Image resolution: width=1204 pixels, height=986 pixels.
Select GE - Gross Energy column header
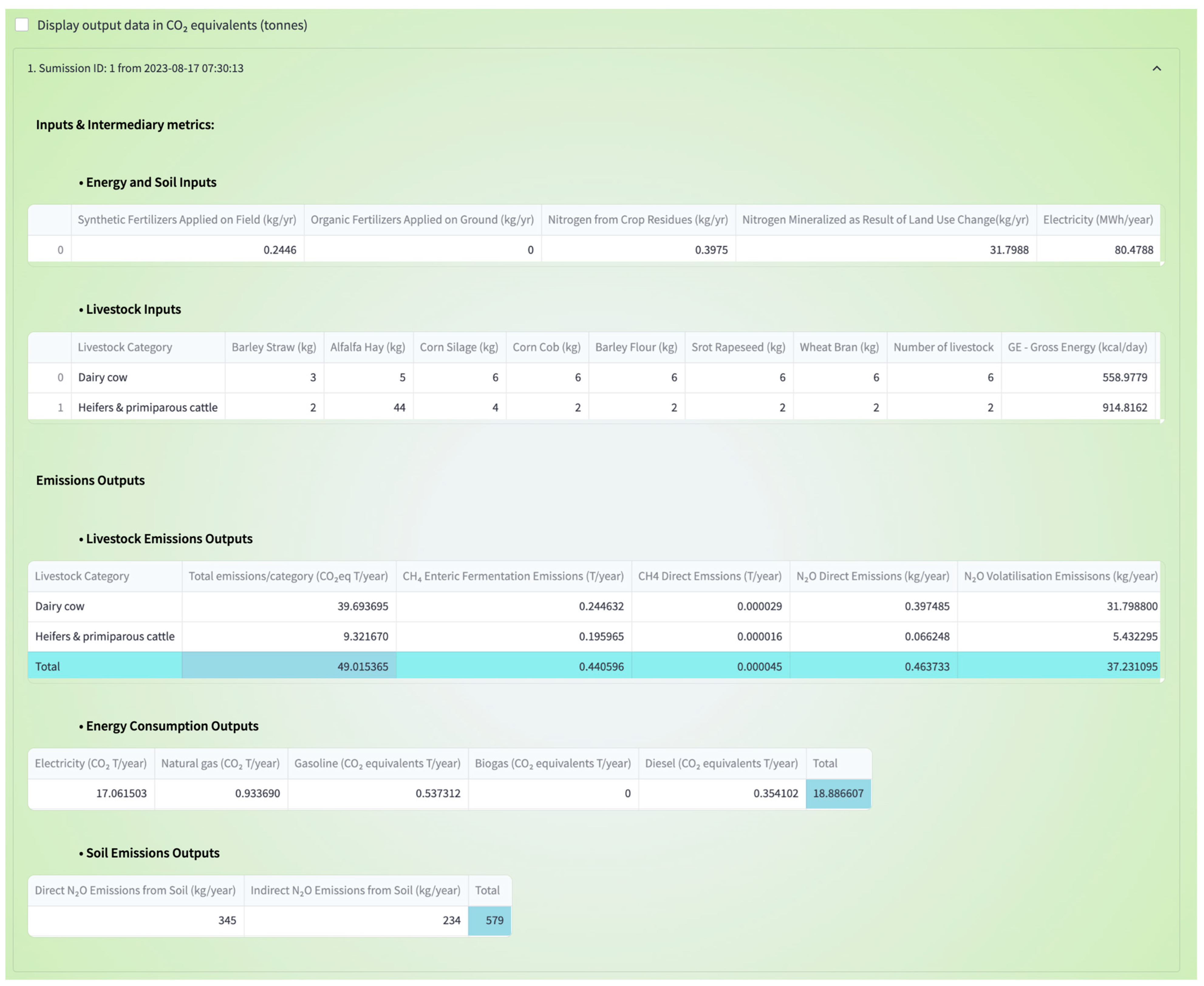click(x=1077, y=347)
